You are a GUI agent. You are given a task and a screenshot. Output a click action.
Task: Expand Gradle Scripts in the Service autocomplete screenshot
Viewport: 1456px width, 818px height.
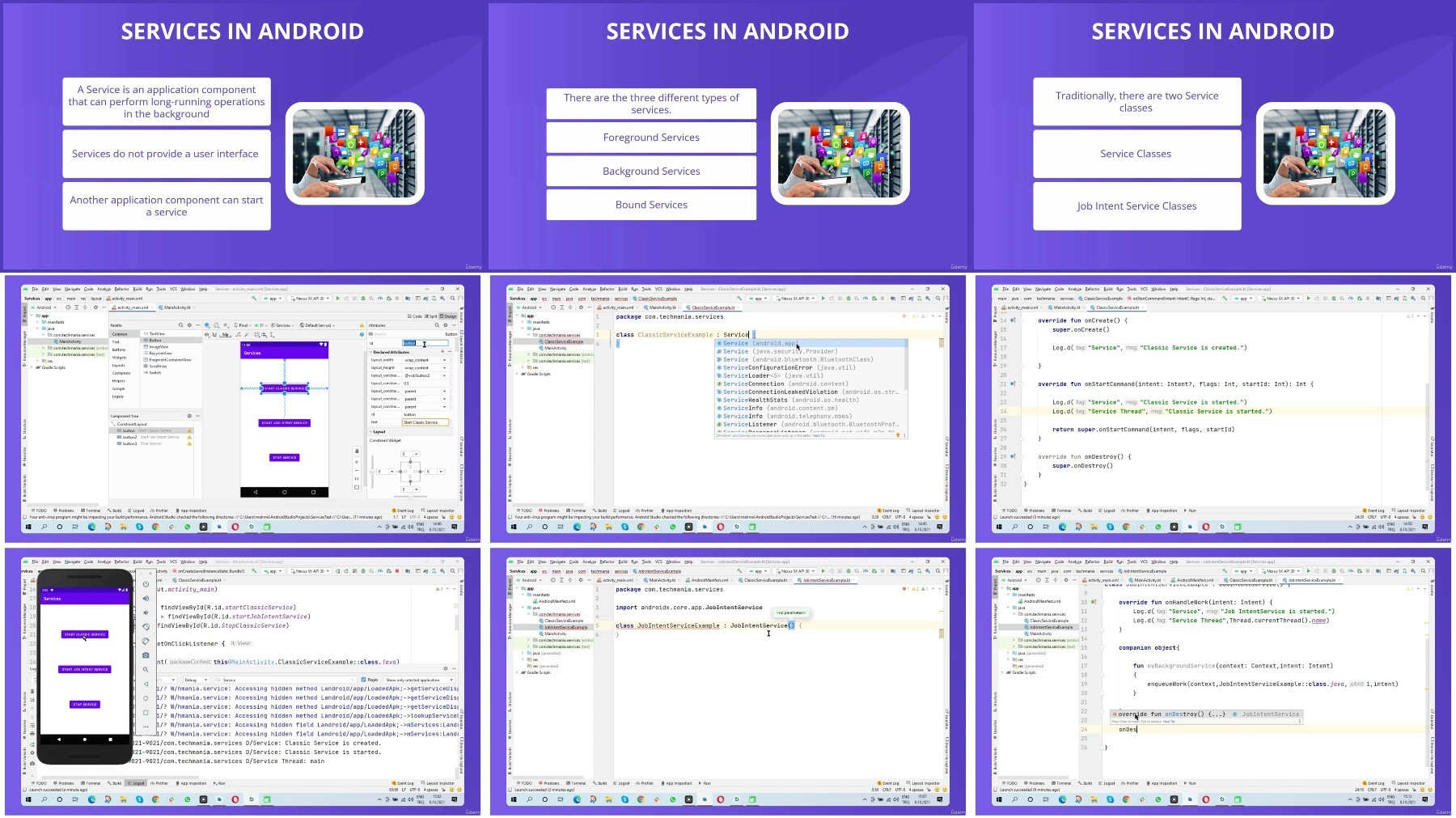click(x=518, y=374)
